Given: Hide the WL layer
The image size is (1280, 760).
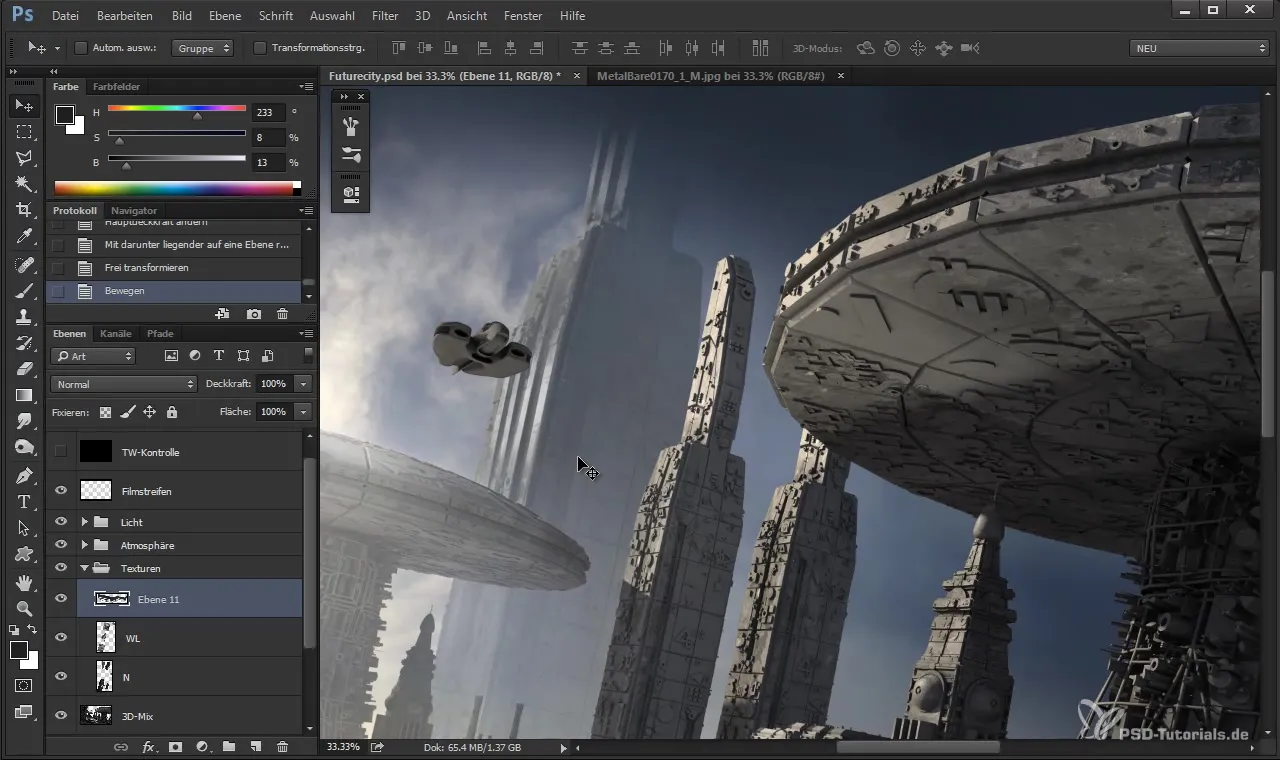Looking at the screenshot, I should [60, 638].
